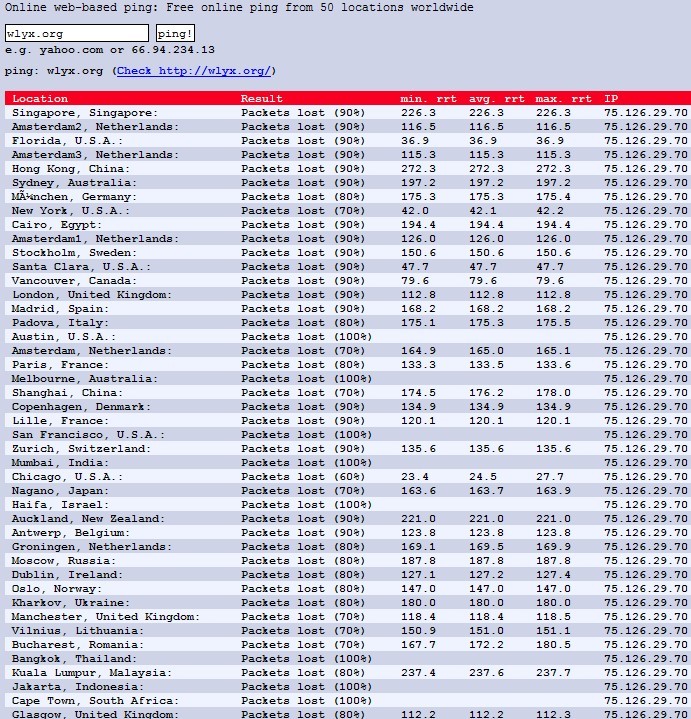Click the Haifa, Israel location text
The width and height of the screenshot is (691, 719).
coord(61,504)
